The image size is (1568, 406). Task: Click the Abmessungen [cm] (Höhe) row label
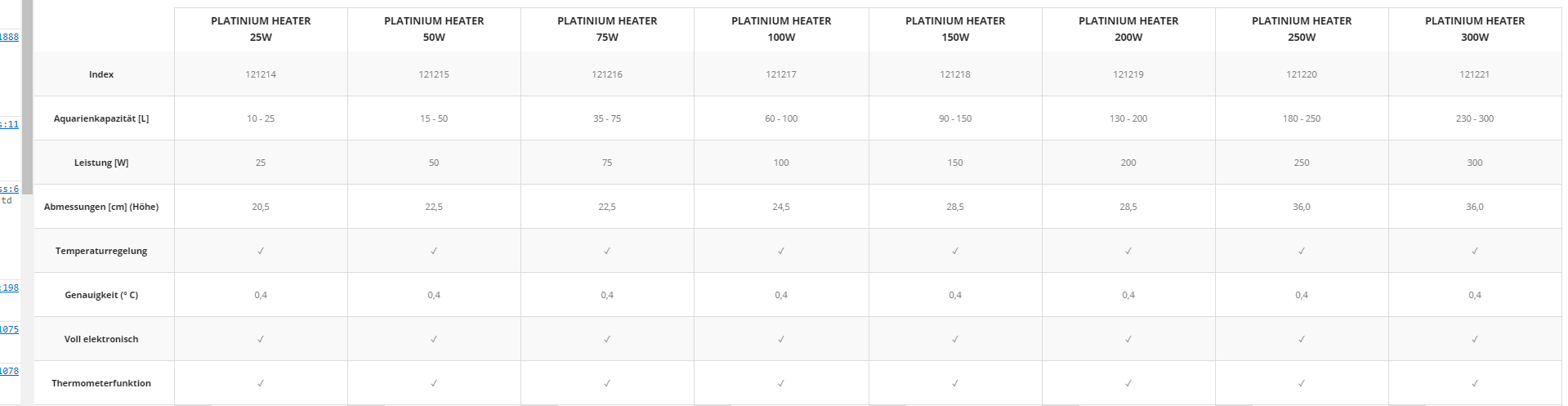(101, 207)
